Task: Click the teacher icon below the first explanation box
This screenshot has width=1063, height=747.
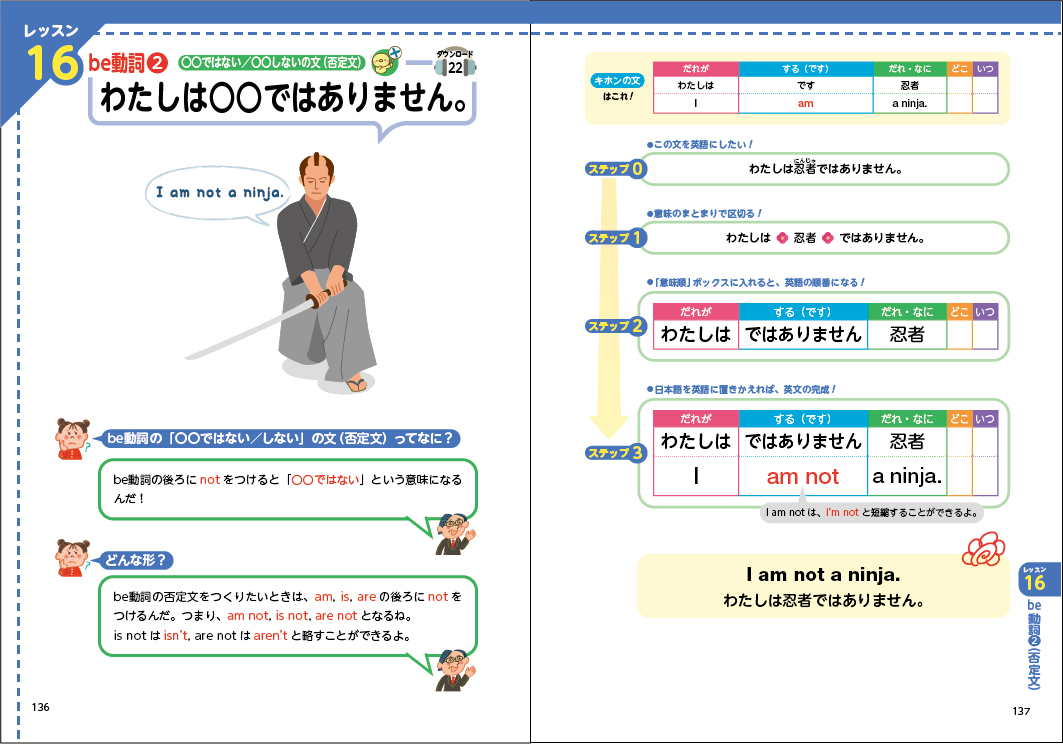Action: (454, 534)
